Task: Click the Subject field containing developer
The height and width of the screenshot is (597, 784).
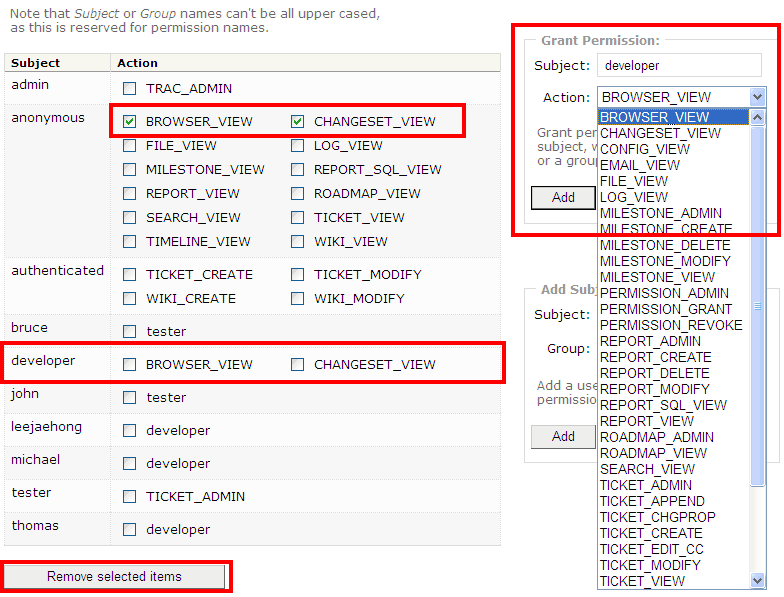Action: pyautogui.click(x=679, y=66)
